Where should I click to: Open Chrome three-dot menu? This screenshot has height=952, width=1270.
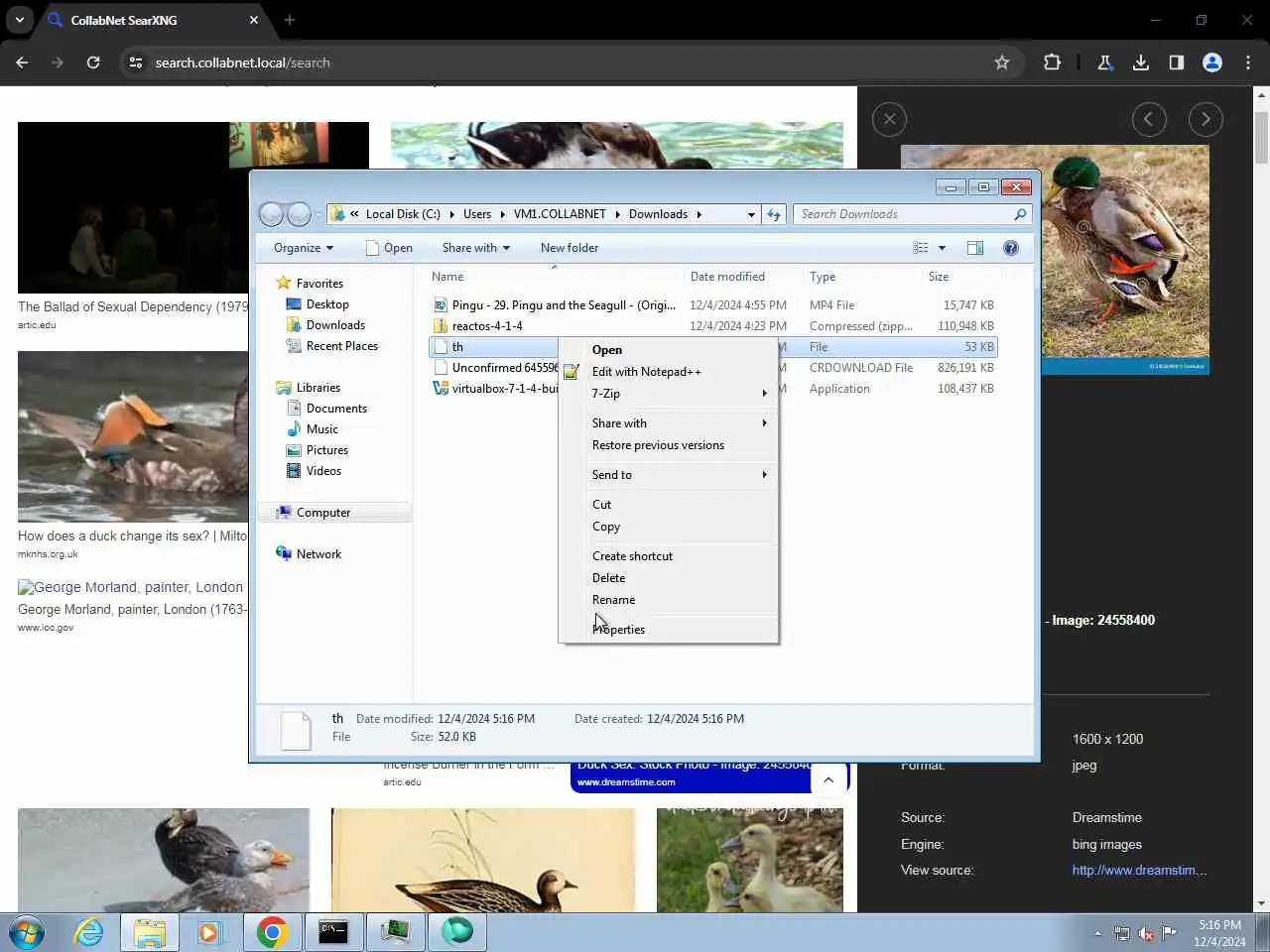(1248, 62)
